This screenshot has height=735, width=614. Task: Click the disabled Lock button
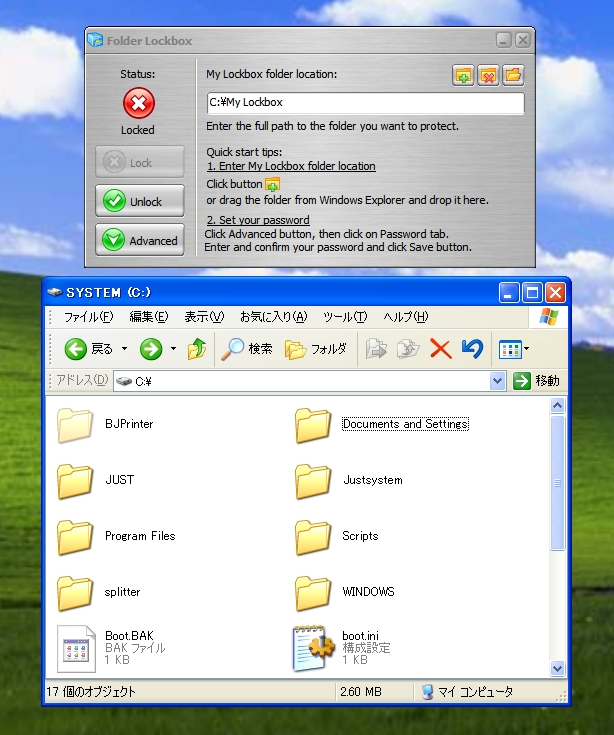coord(140,162)
